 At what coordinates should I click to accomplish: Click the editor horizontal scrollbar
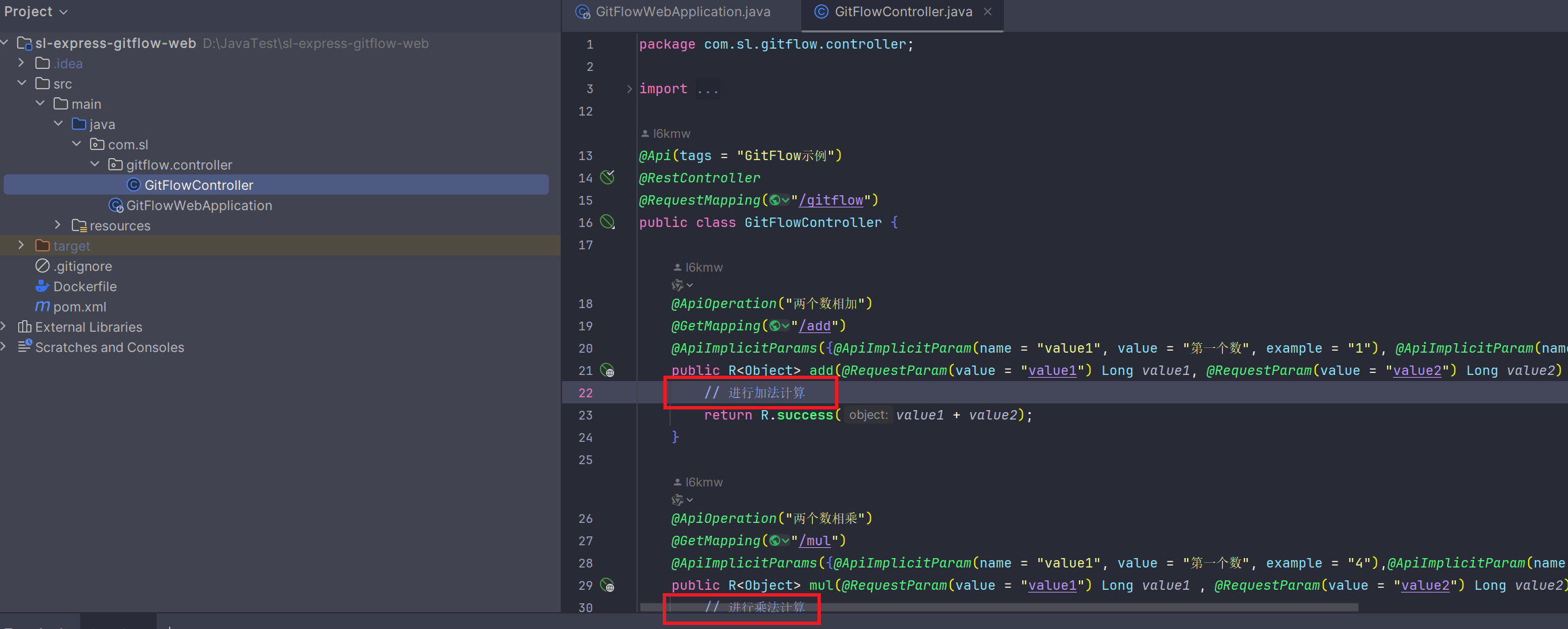[x=998, y=607]
